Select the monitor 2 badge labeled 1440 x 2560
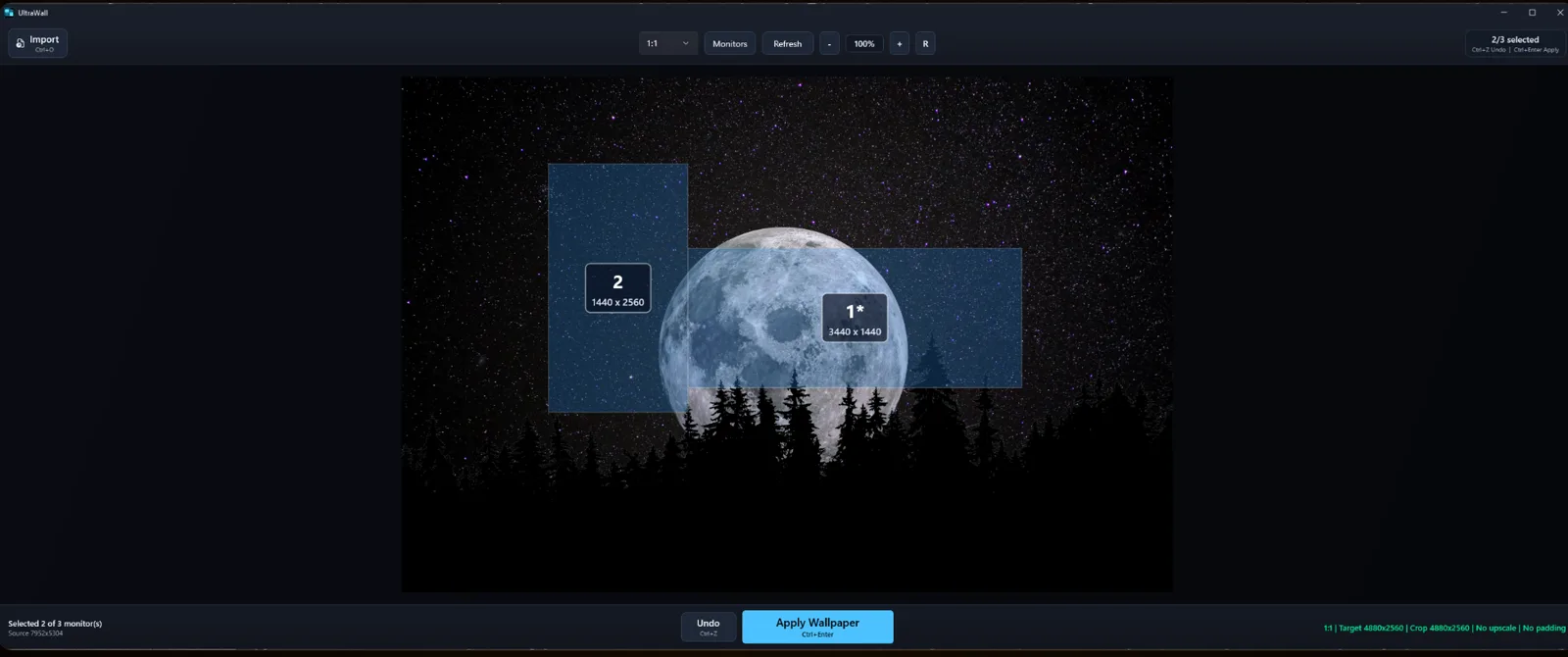This screenshot has width=1568, height=657. point(617,288)
